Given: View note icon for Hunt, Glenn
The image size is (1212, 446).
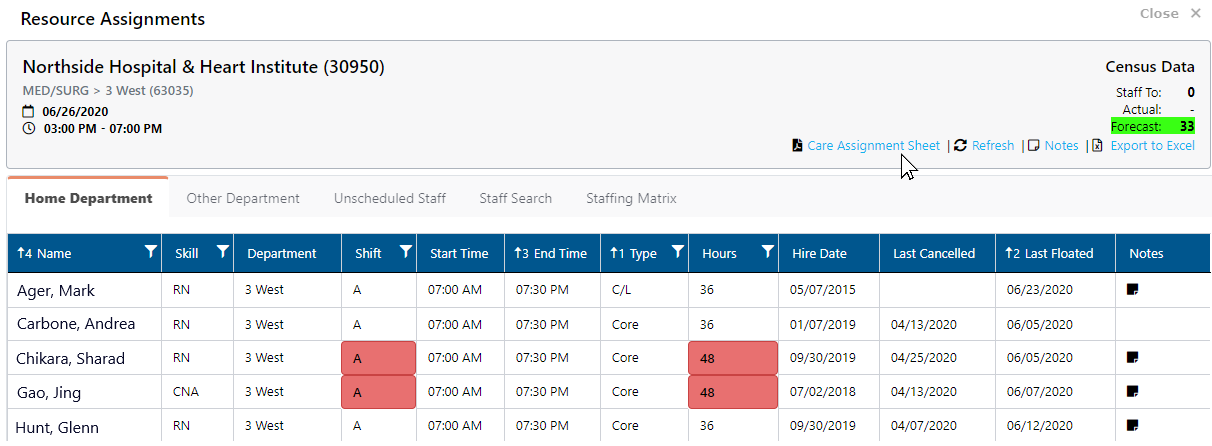Looking at the screenshot, I should pos(1133,425).
